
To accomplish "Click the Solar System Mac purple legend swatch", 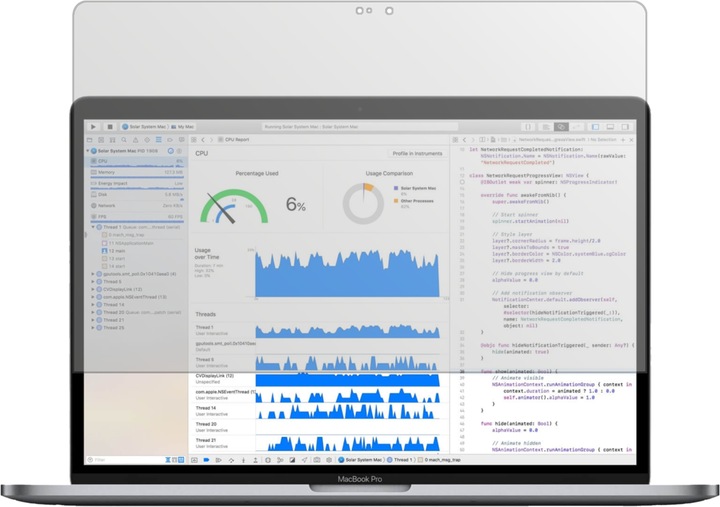I will click(x=396, y=188).
